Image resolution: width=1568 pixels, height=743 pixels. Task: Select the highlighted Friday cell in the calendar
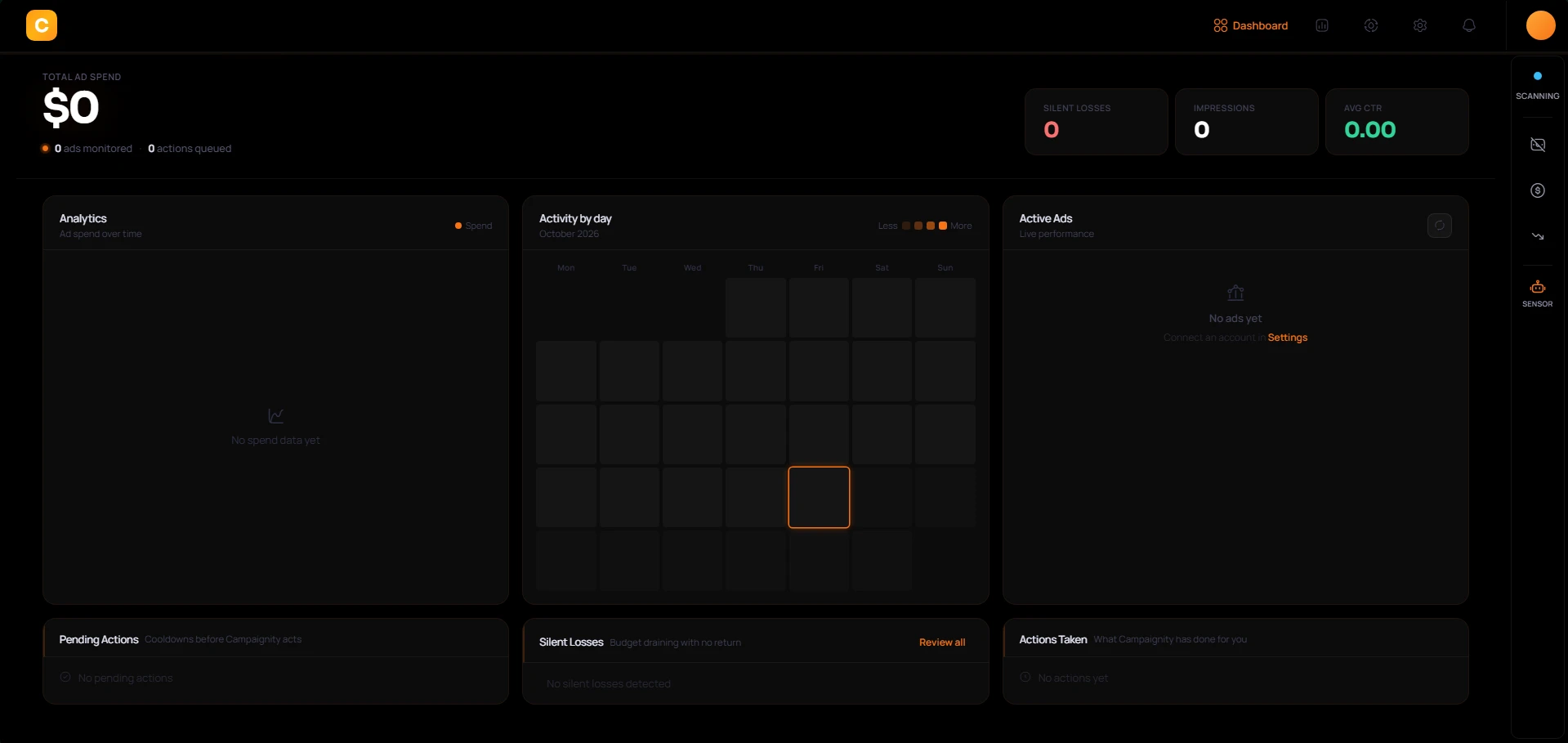(x=819, y=497)
